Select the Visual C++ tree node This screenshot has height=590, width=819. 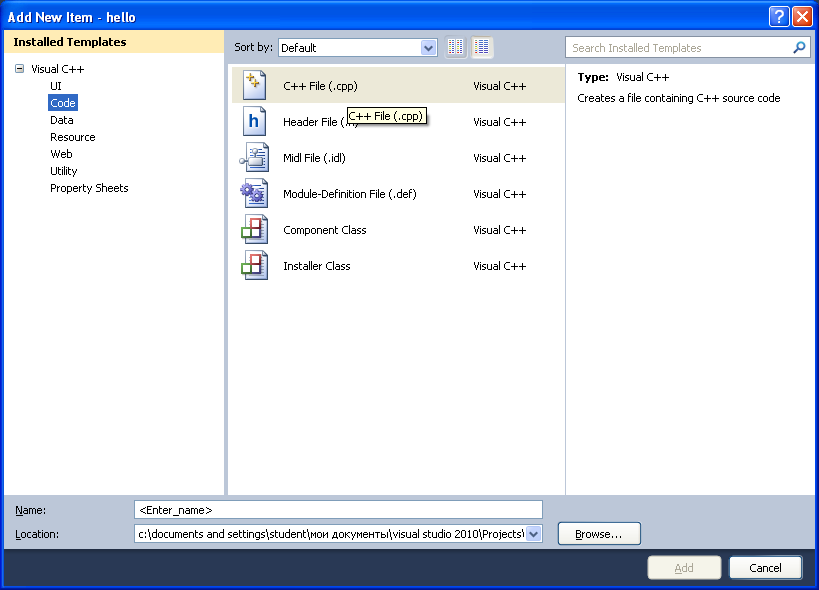[x=57, y=69]
